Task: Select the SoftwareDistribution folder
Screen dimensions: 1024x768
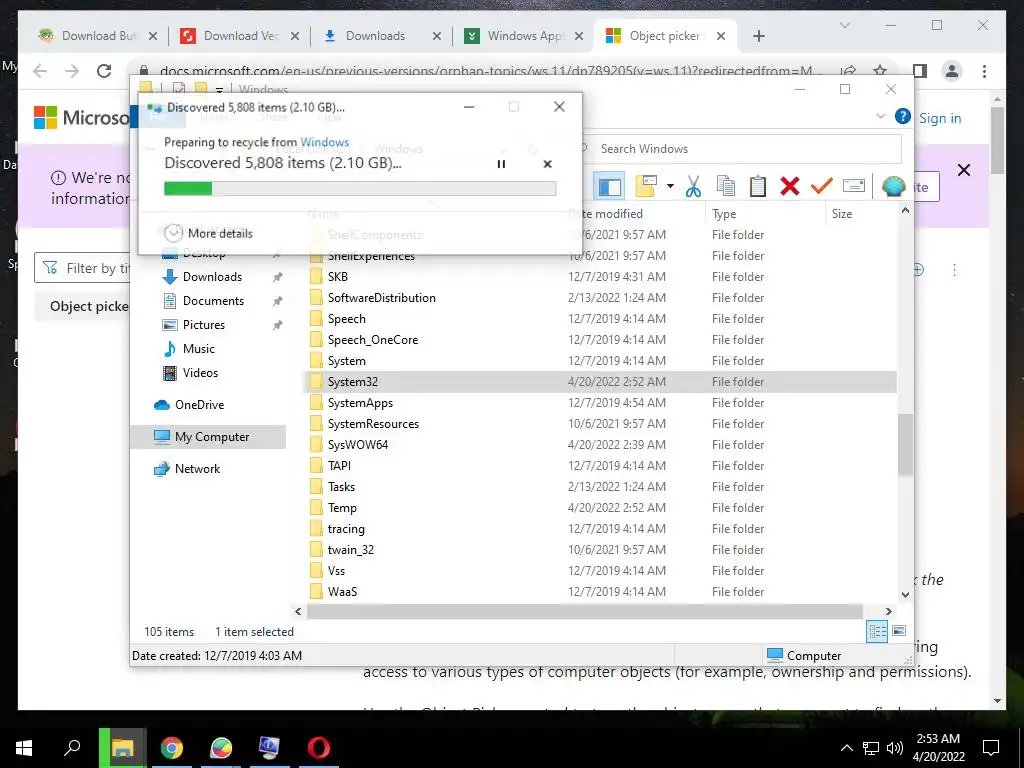Action: pos(381,298)
